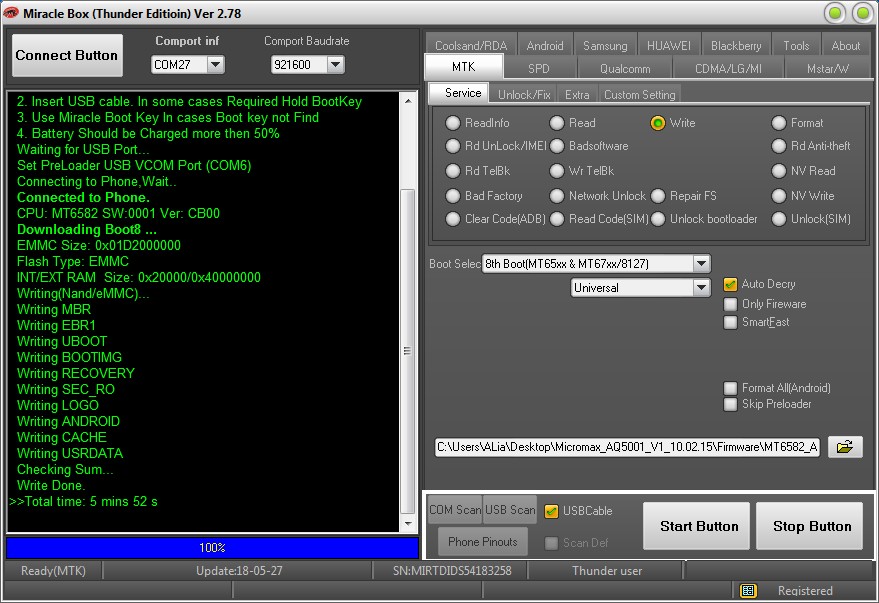The image size is (879, 603).
Task: Open the Unlock/Fix sub-tab
Action: click(x=524, y=94)
